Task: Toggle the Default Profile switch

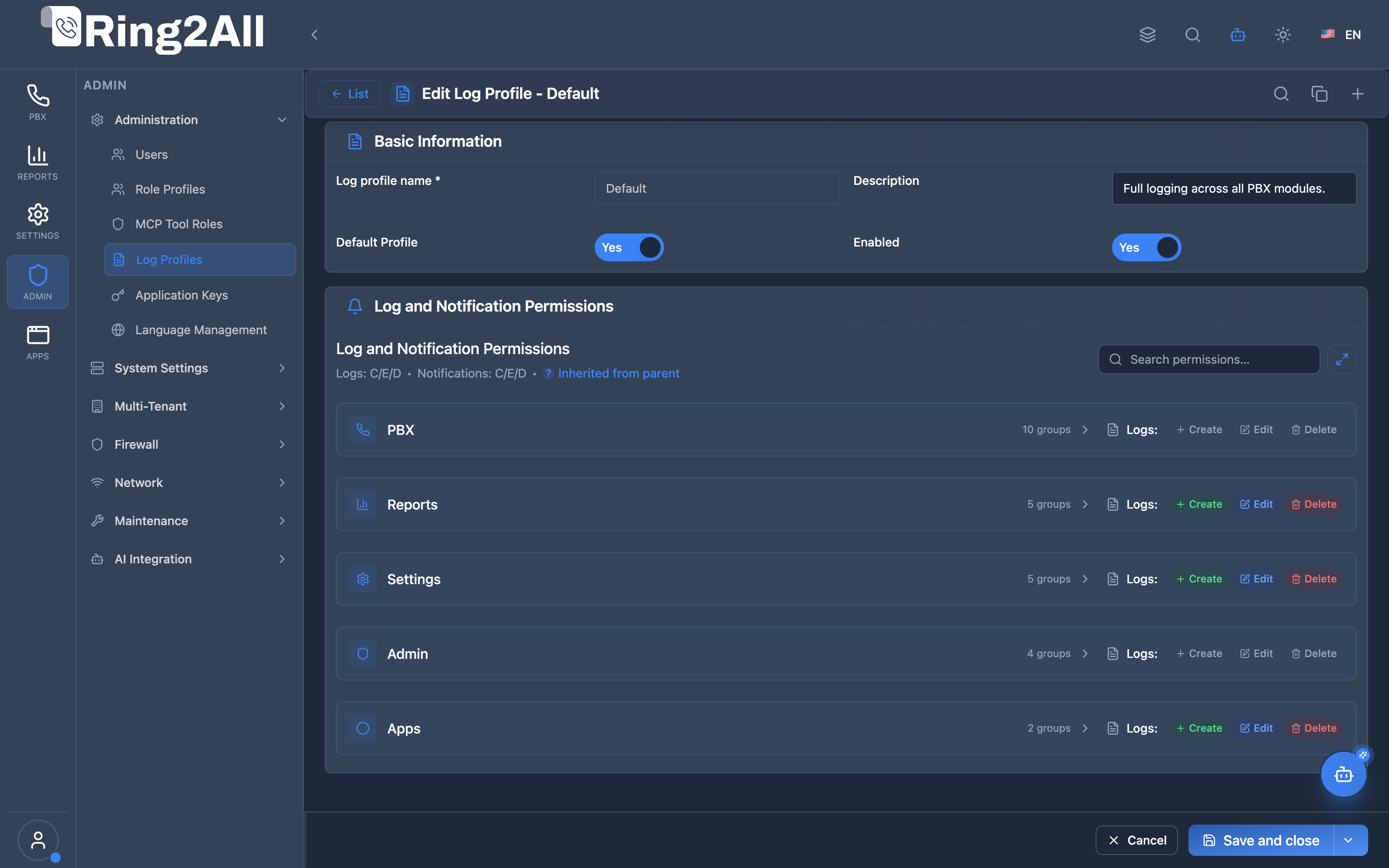Action: coord(629,247)
